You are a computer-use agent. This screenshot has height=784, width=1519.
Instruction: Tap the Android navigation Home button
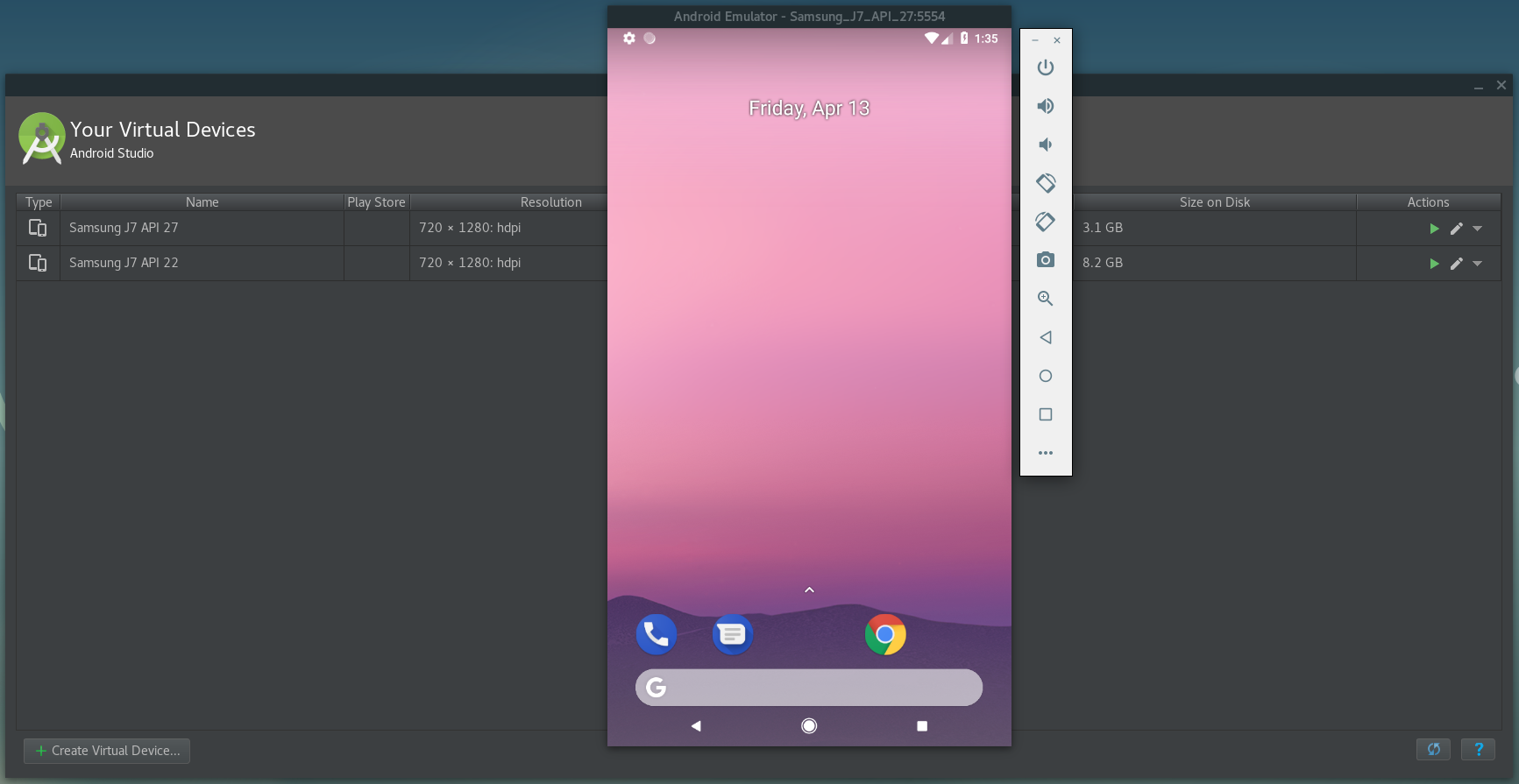809,725
